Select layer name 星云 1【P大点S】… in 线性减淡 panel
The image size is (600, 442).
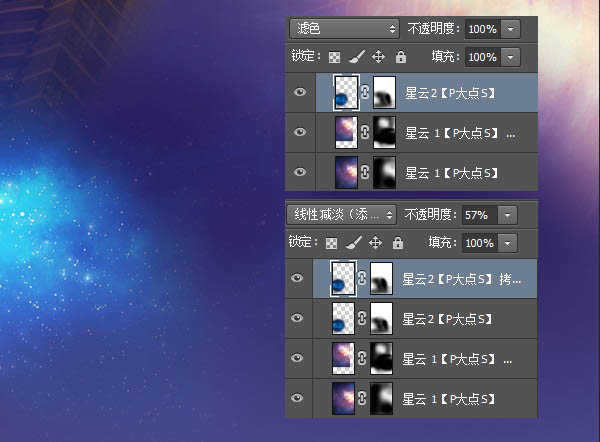[x=457, y=359]
